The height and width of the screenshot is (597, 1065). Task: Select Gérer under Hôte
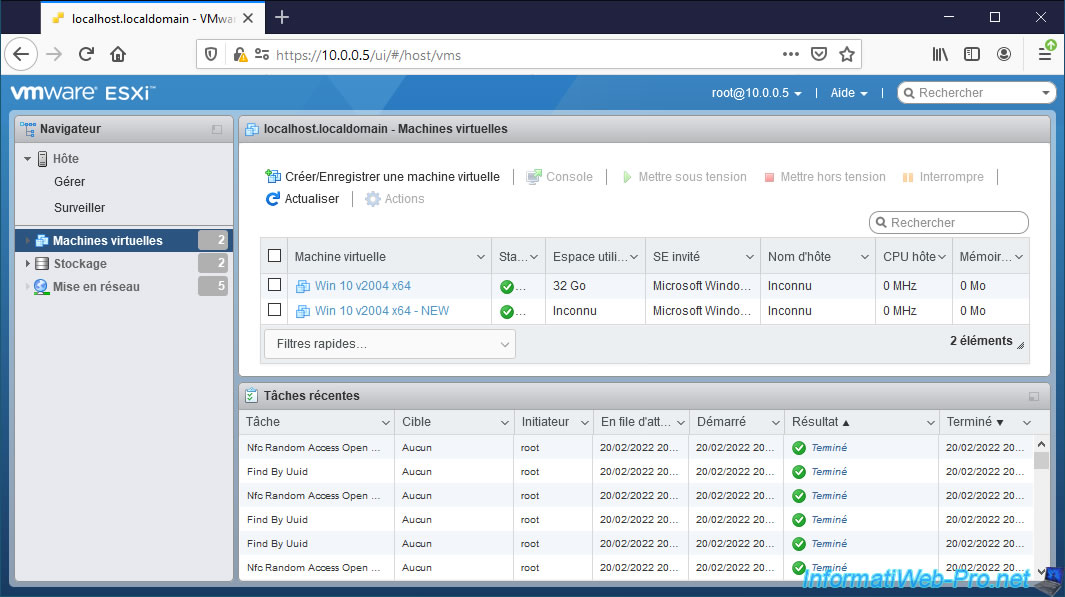(x=69, y=181)
